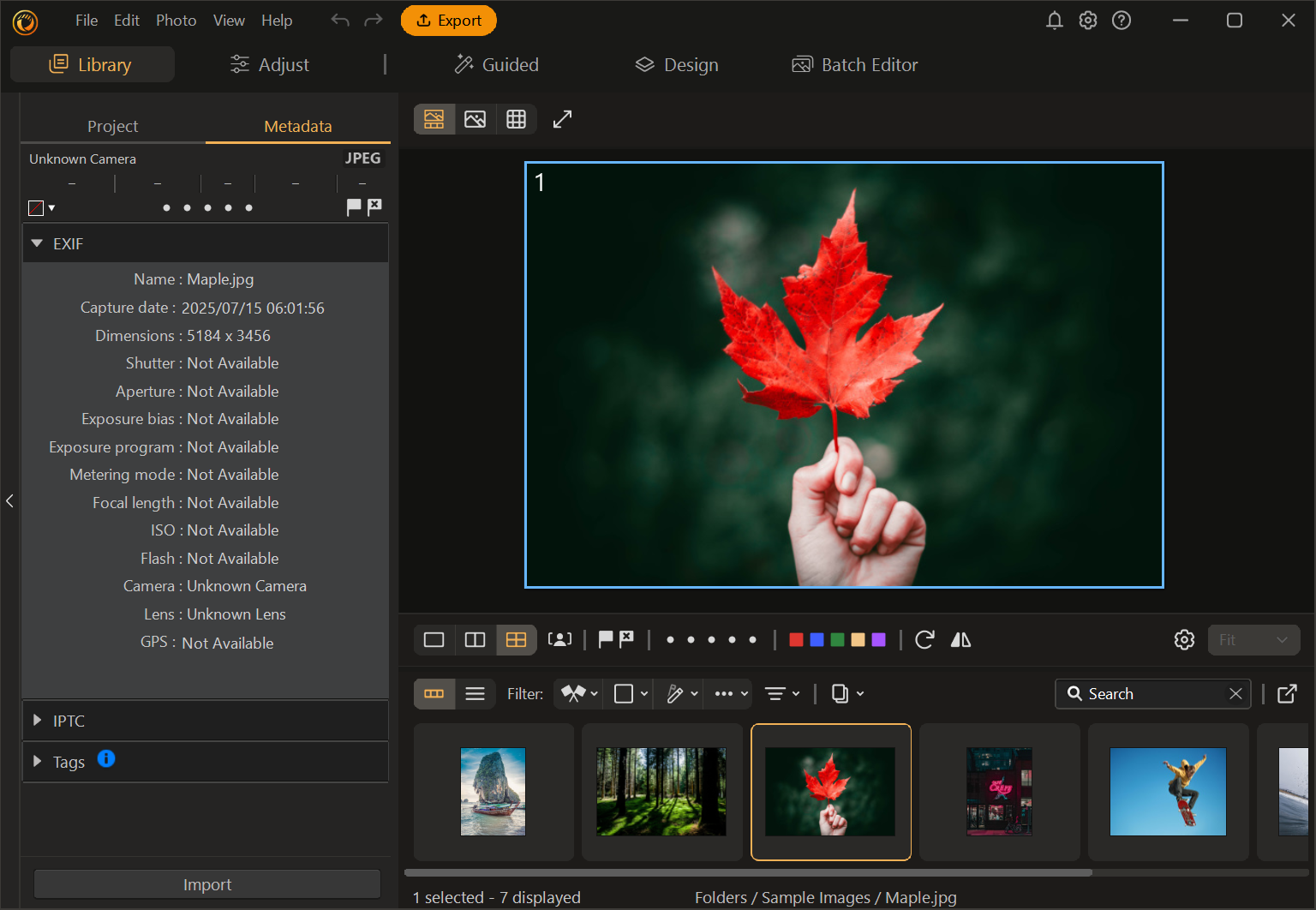Select the forest photo thumbnail
This screenshot has height=910, width=1316.
point(661,792)
